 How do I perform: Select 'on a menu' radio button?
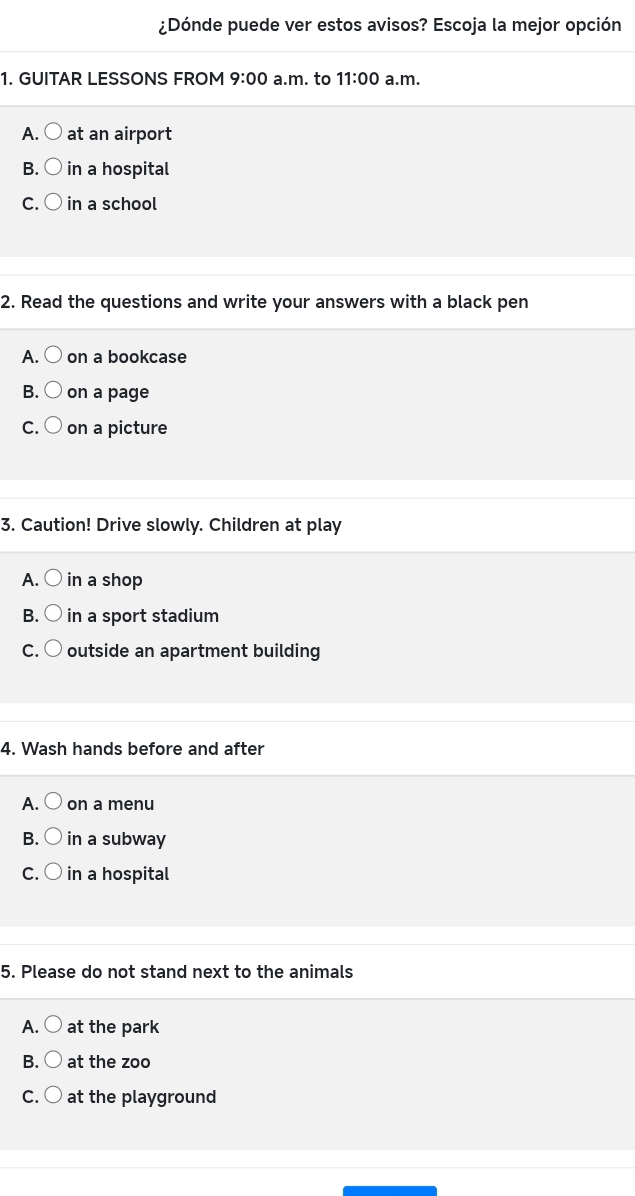(x=55, y=802)
